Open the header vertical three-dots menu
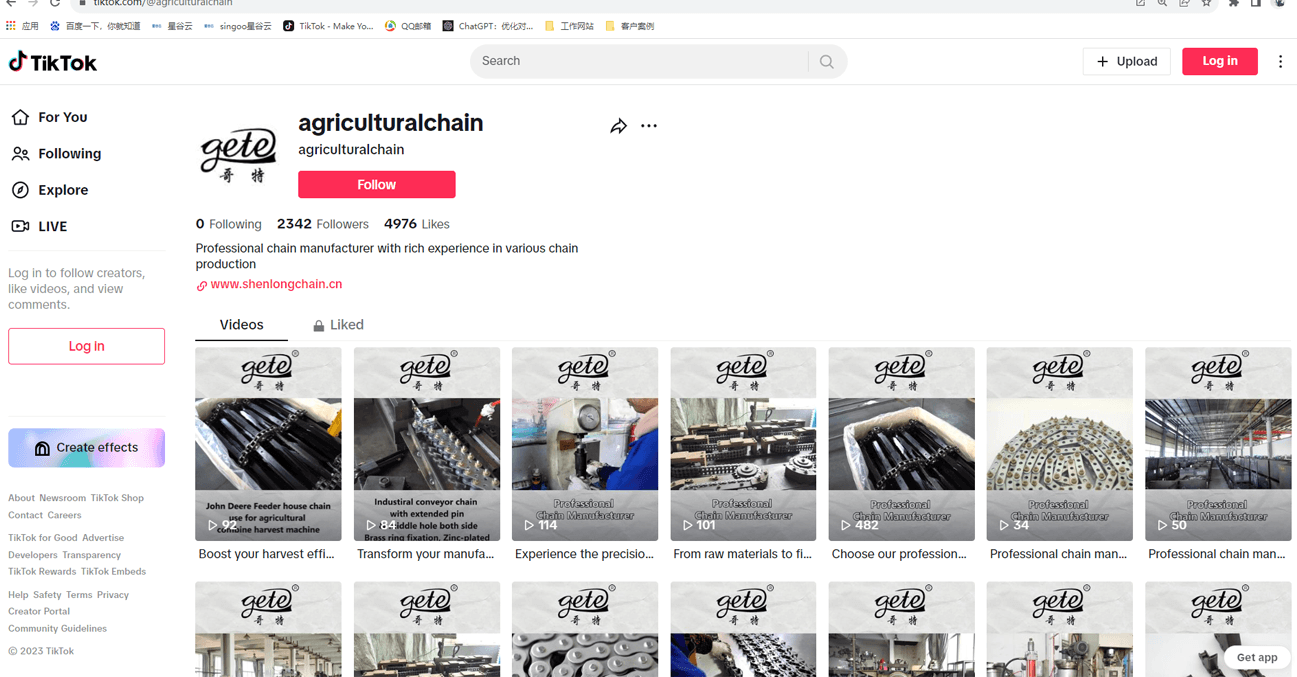1297x677 pixels. (1280, 62)
